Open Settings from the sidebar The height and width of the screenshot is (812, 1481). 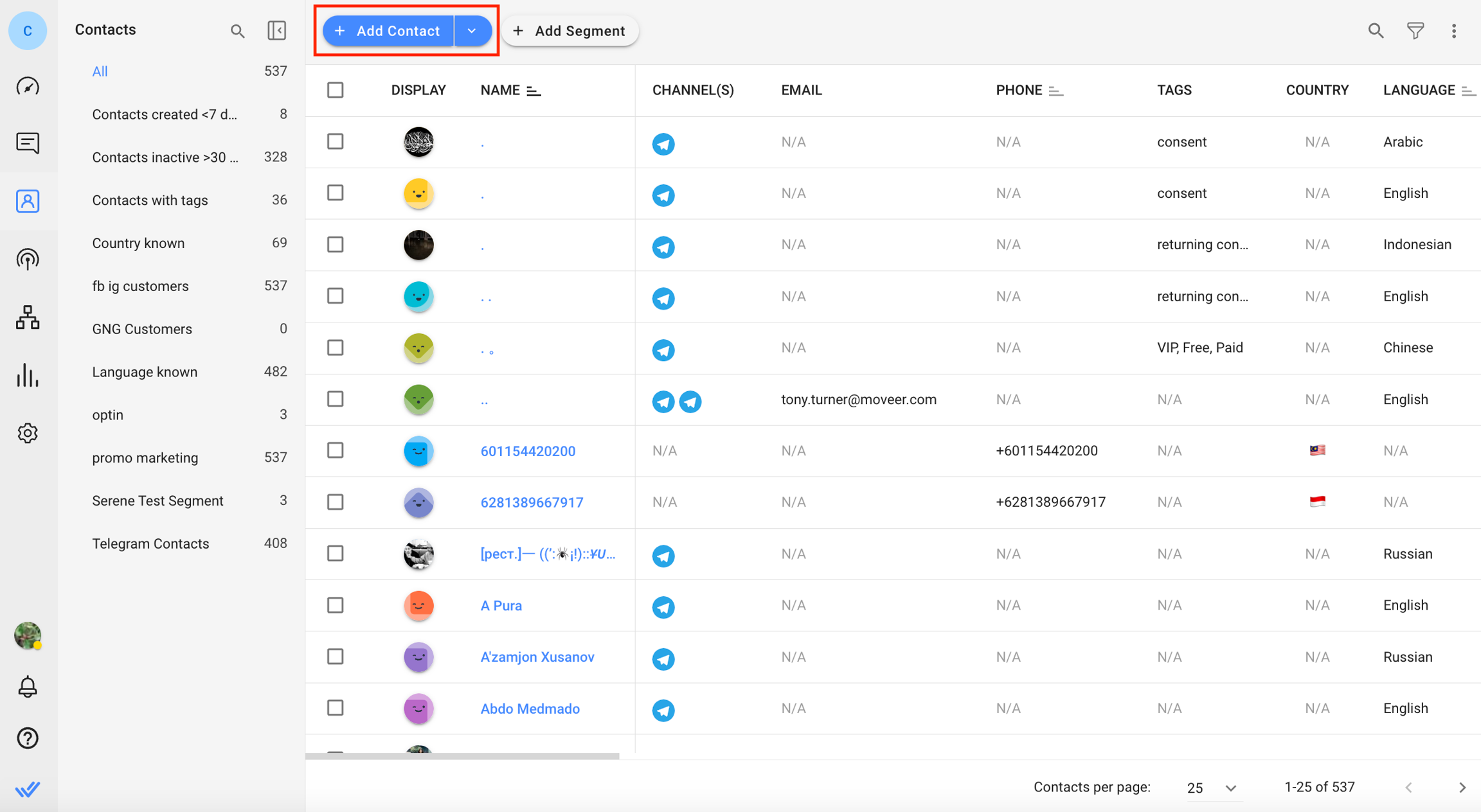click(x=28, y=433)
